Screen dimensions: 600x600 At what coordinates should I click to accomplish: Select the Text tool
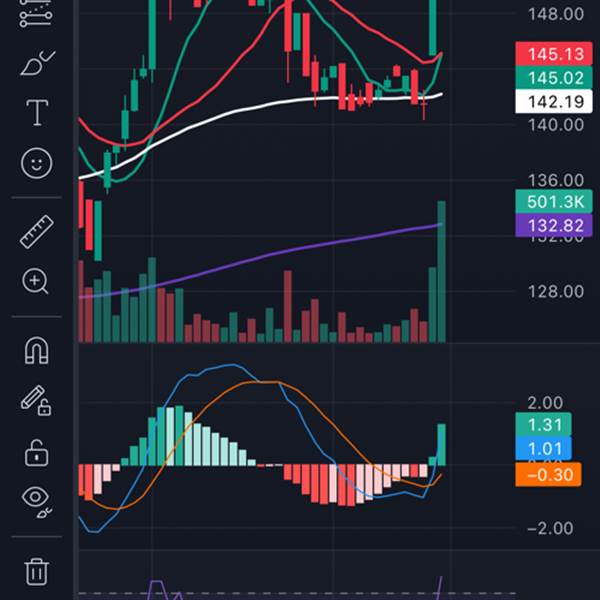click(37, 112)
